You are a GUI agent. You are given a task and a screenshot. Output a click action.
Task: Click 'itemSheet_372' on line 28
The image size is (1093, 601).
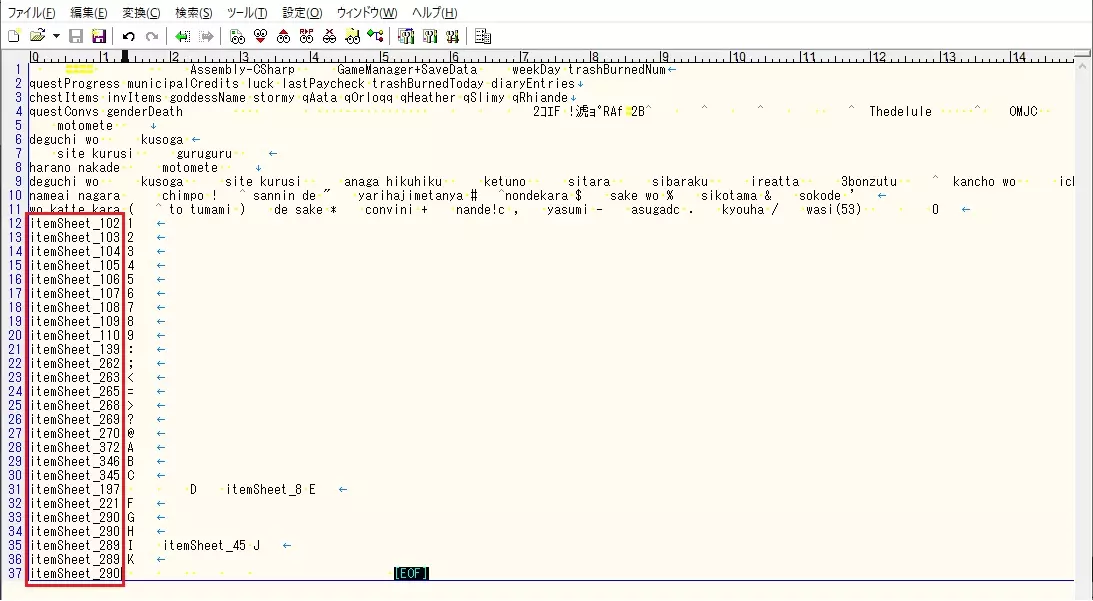(x=75, y=447)
